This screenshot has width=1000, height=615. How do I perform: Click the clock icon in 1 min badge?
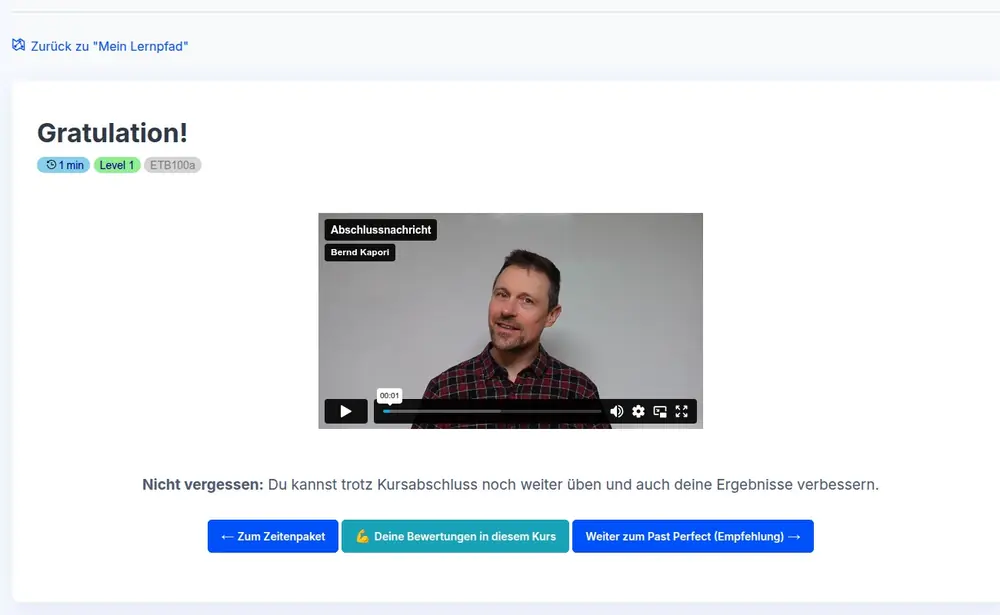tap(51, 165)
